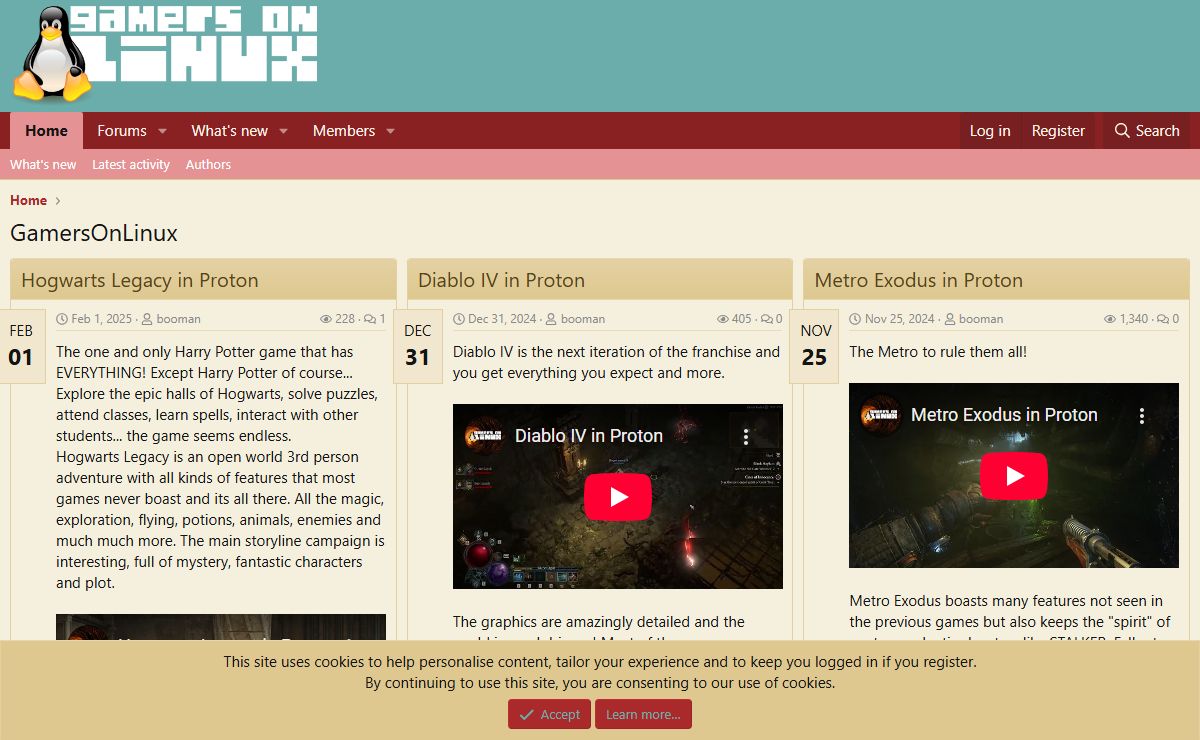Image resolution: width=1200 pixels, height=740 pixels.
Task: Select the Home navigation tab
Action: click(46, 131)
